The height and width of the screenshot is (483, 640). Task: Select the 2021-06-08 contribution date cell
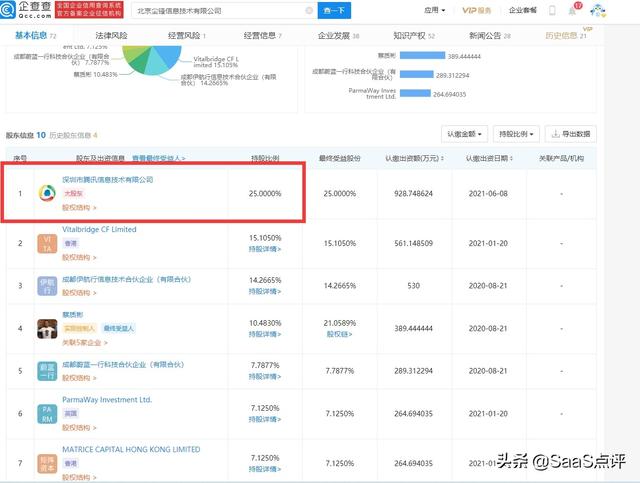(488, 194)
